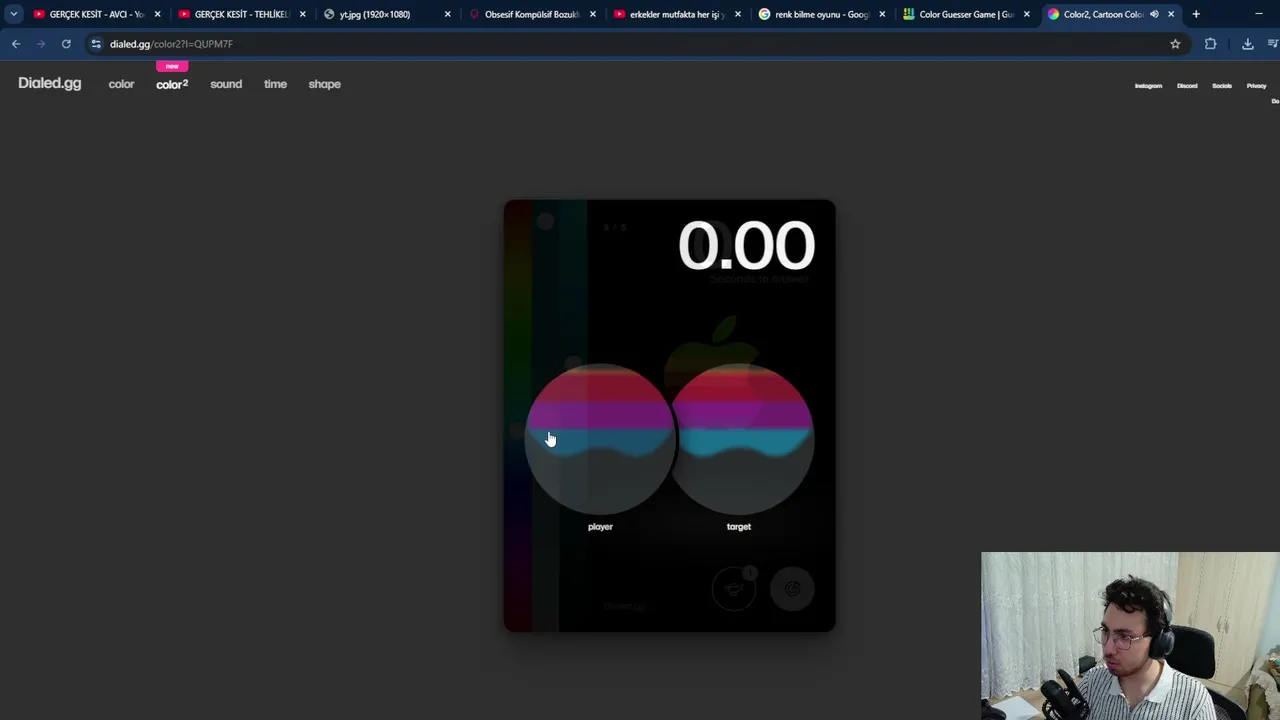Select the color² game mode

(172, 84)
